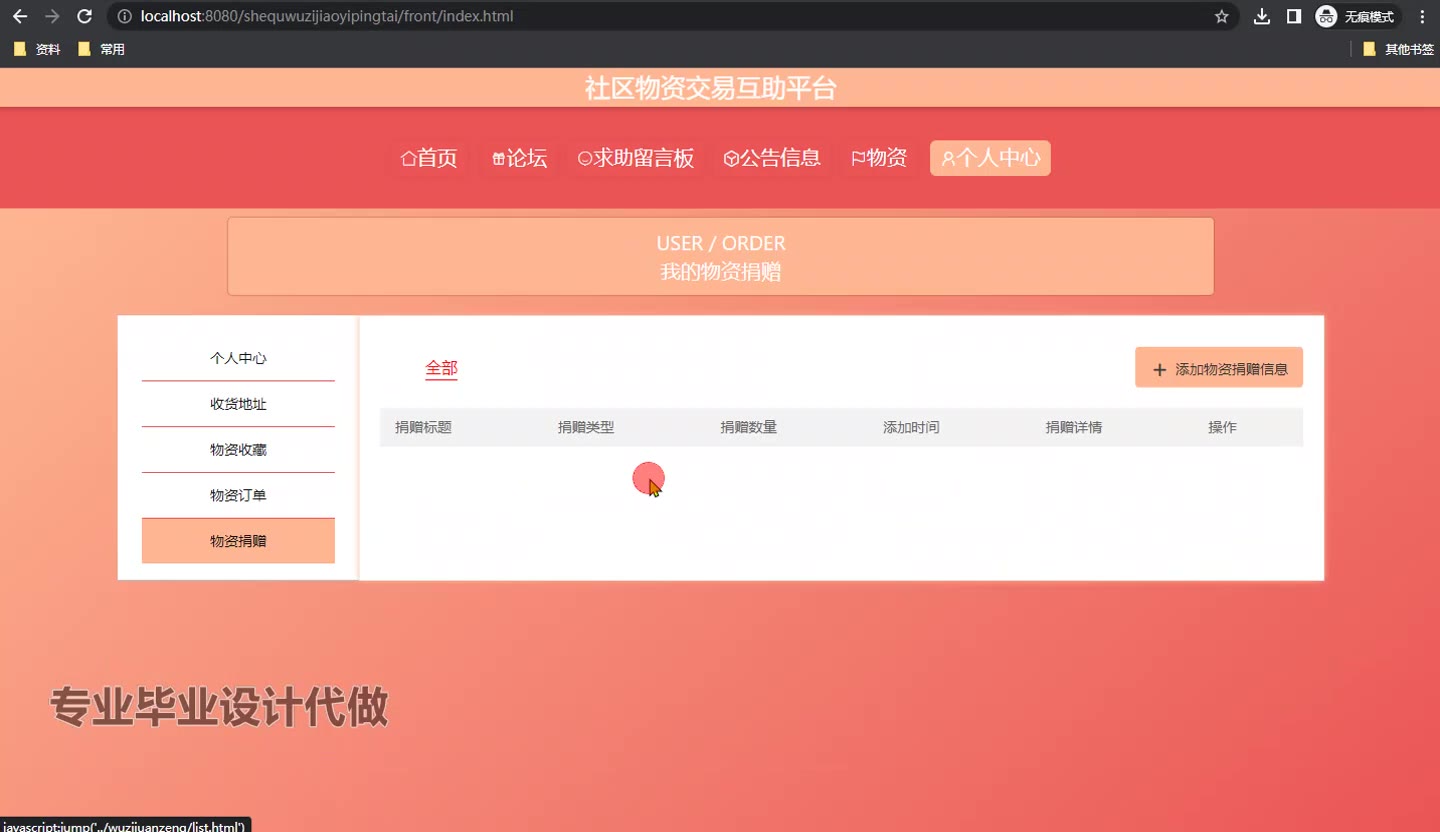Image resolution: width=1440 pixels, height=832 pixels.
Task: Click the 社区物资交易互助平台 site title
Action: pos(710,88)
